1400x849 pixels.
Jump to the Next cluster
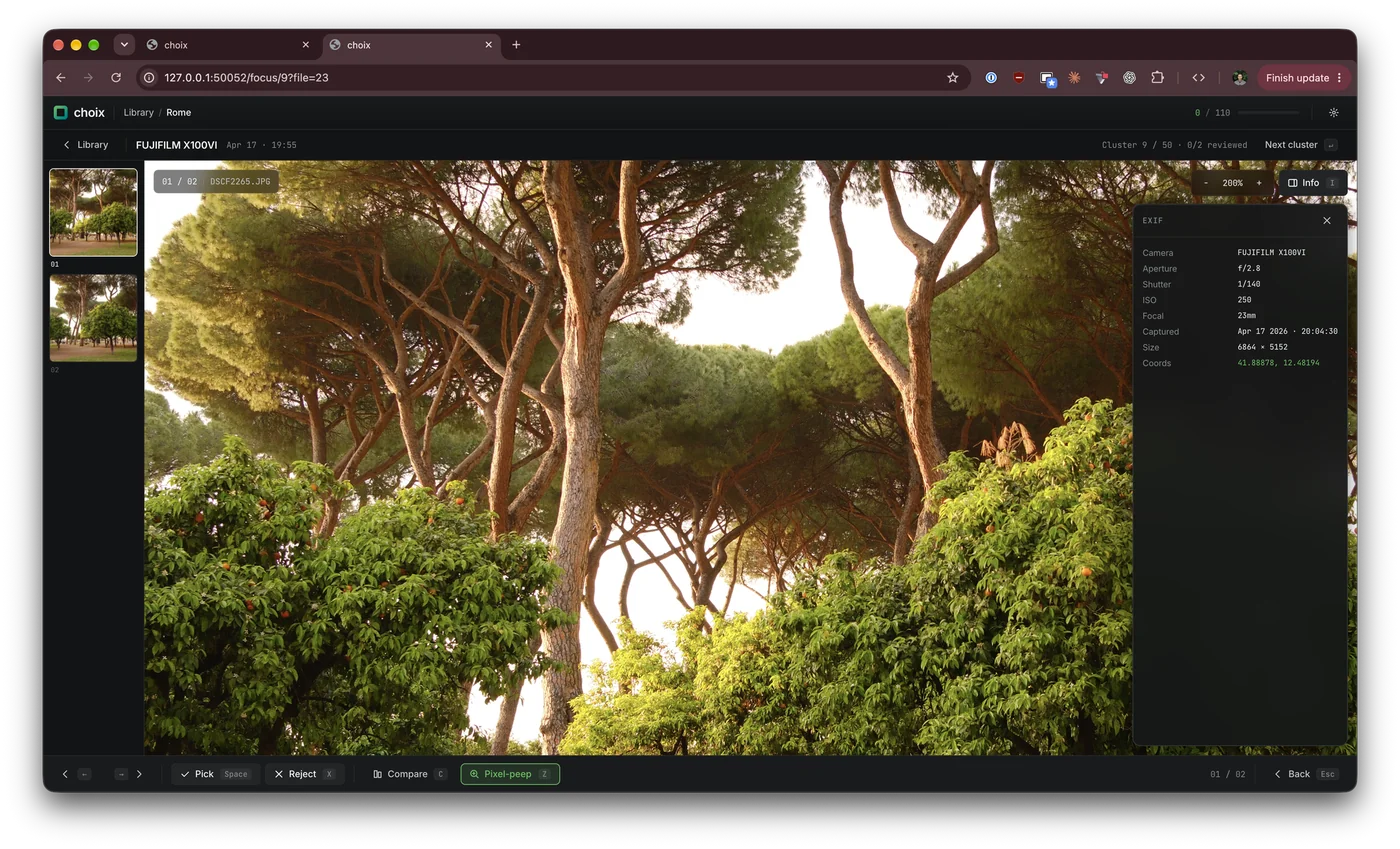(x=1300, y=145)
